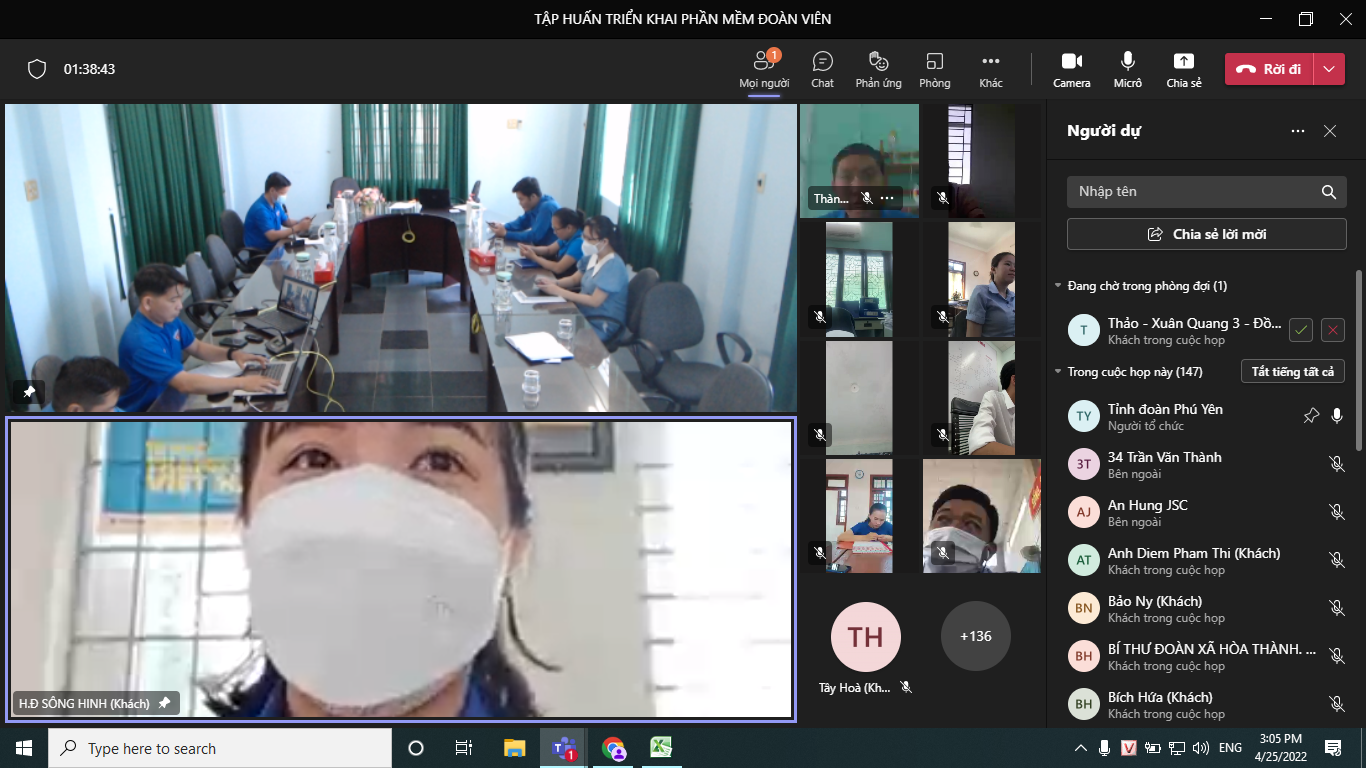The image size is (1366, 768).
Task: Click the Chia sẻ lời mời button
Action: click(1206, 234)
